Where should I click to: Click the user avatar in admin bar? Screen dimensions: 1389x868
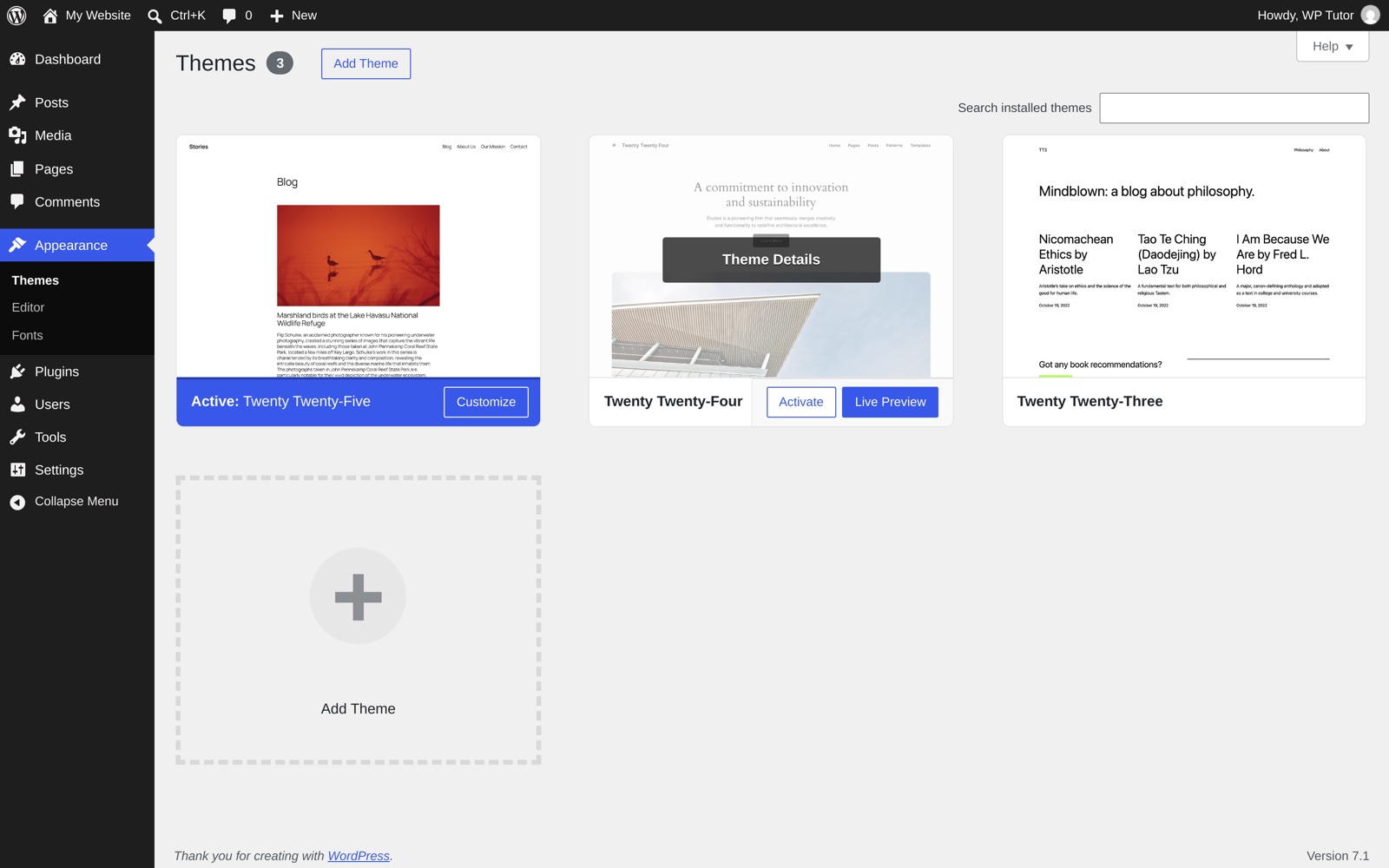click(x=1370, y=15)
